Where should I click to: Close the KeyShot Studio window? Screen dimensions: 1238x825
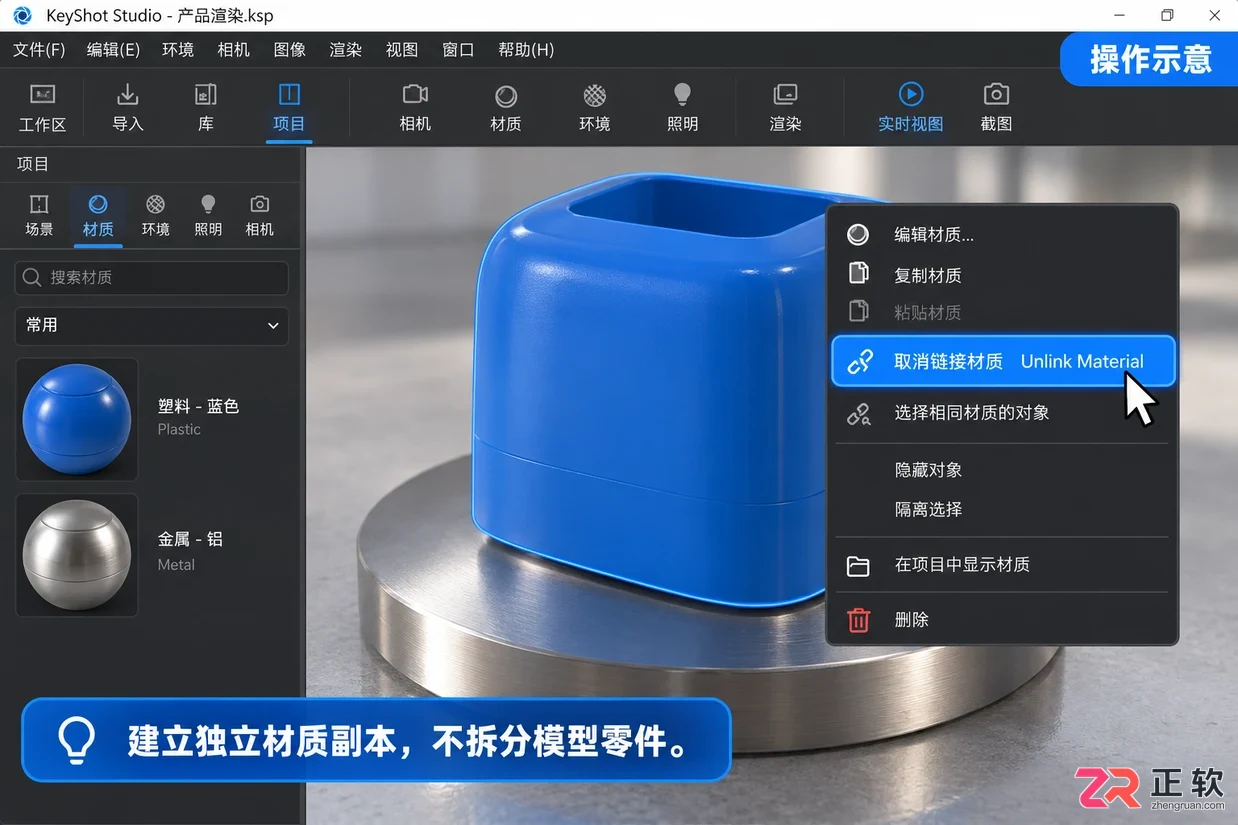tap(1214, 15)
